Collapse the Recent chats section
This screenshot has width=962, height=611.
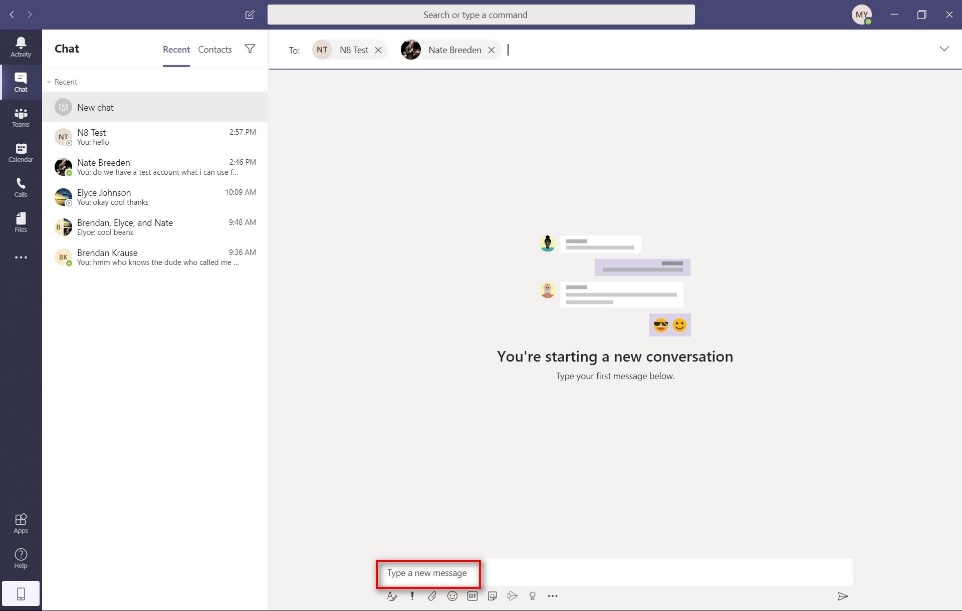[x=48, y=82]
